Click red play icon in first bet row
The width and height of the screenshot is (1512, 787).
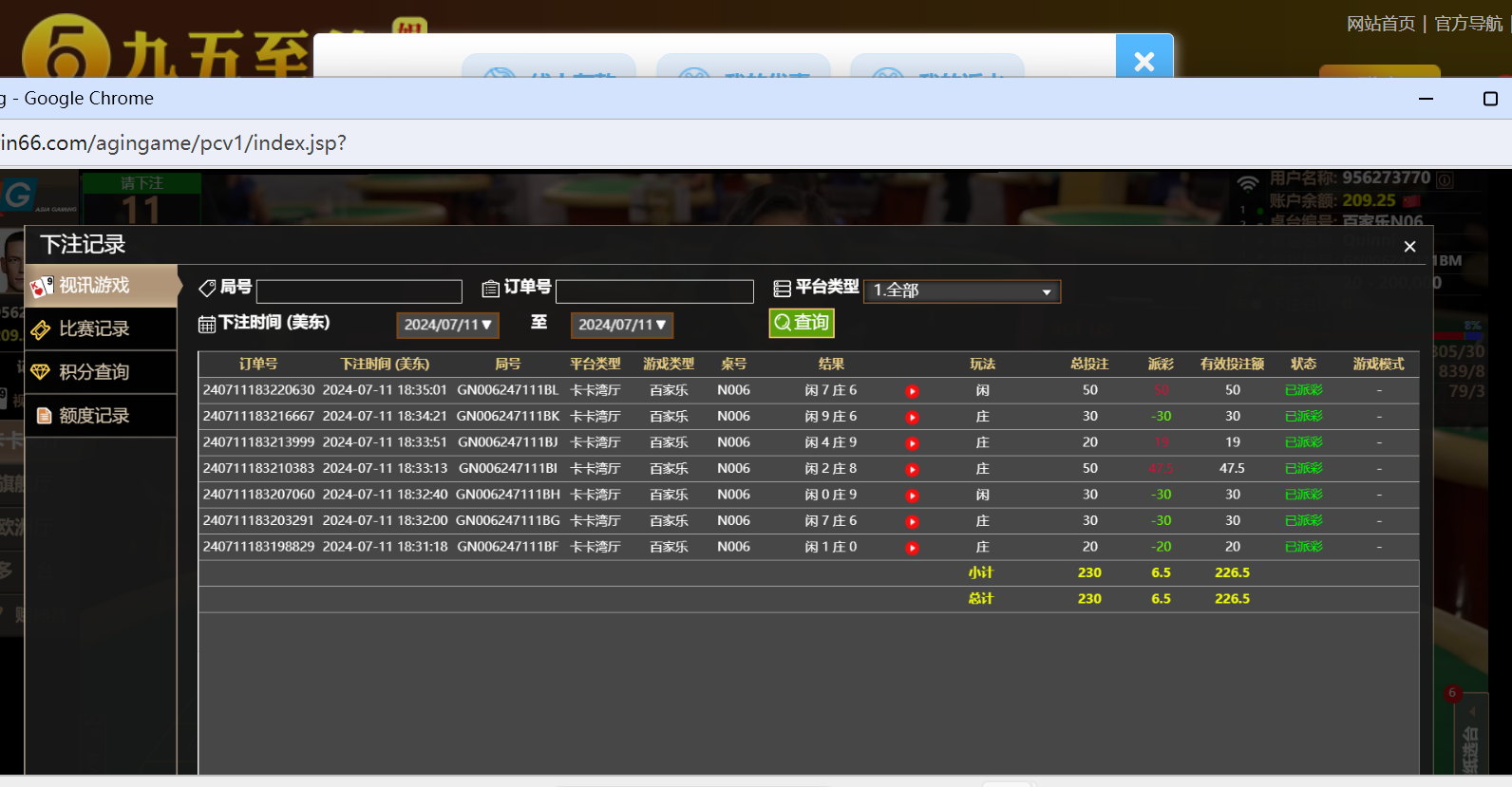912,391
